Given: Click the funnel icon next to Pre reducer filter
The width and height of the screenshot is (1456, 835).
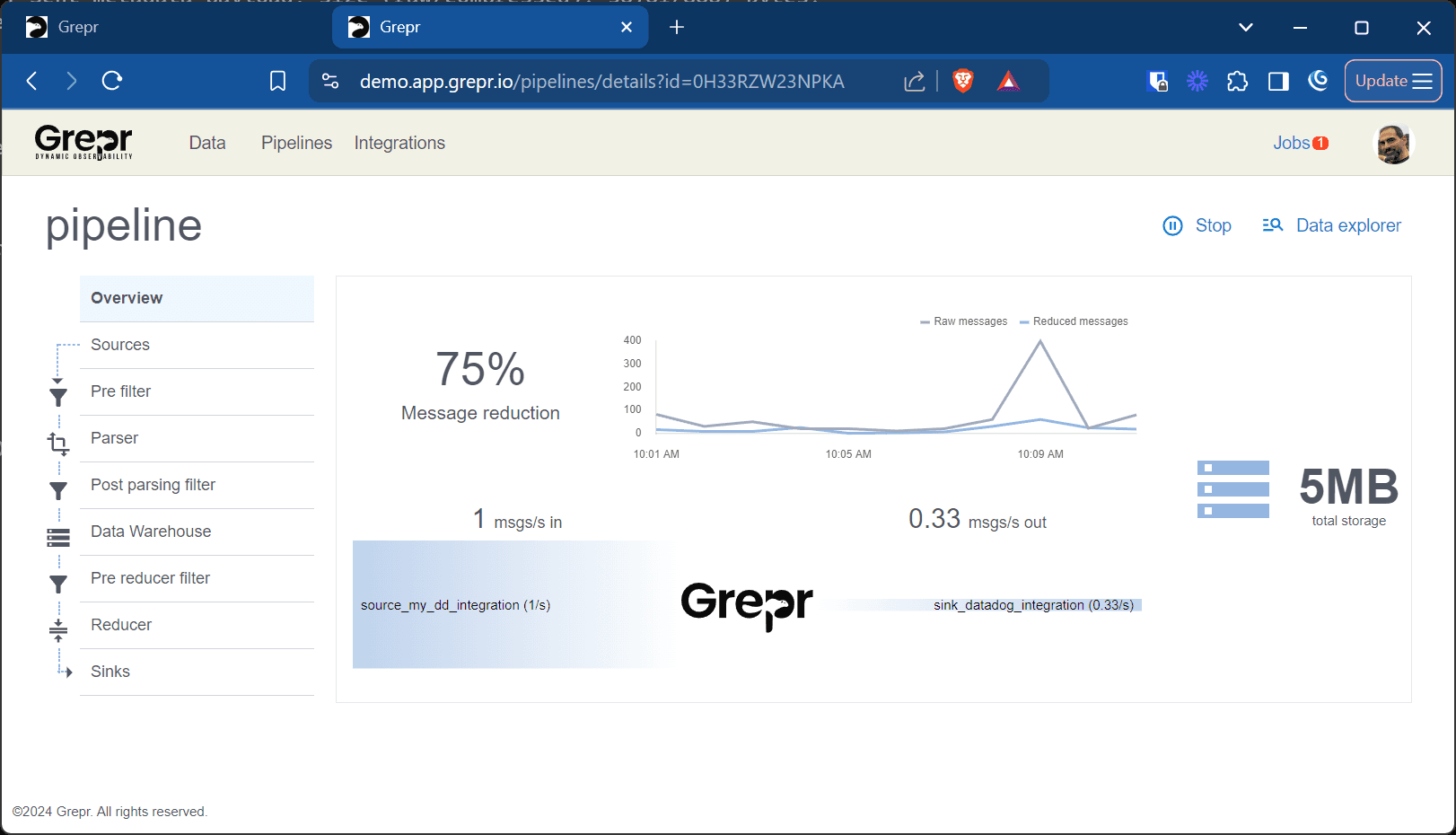Looking at the screenshot, I should [x=58, y=584].
